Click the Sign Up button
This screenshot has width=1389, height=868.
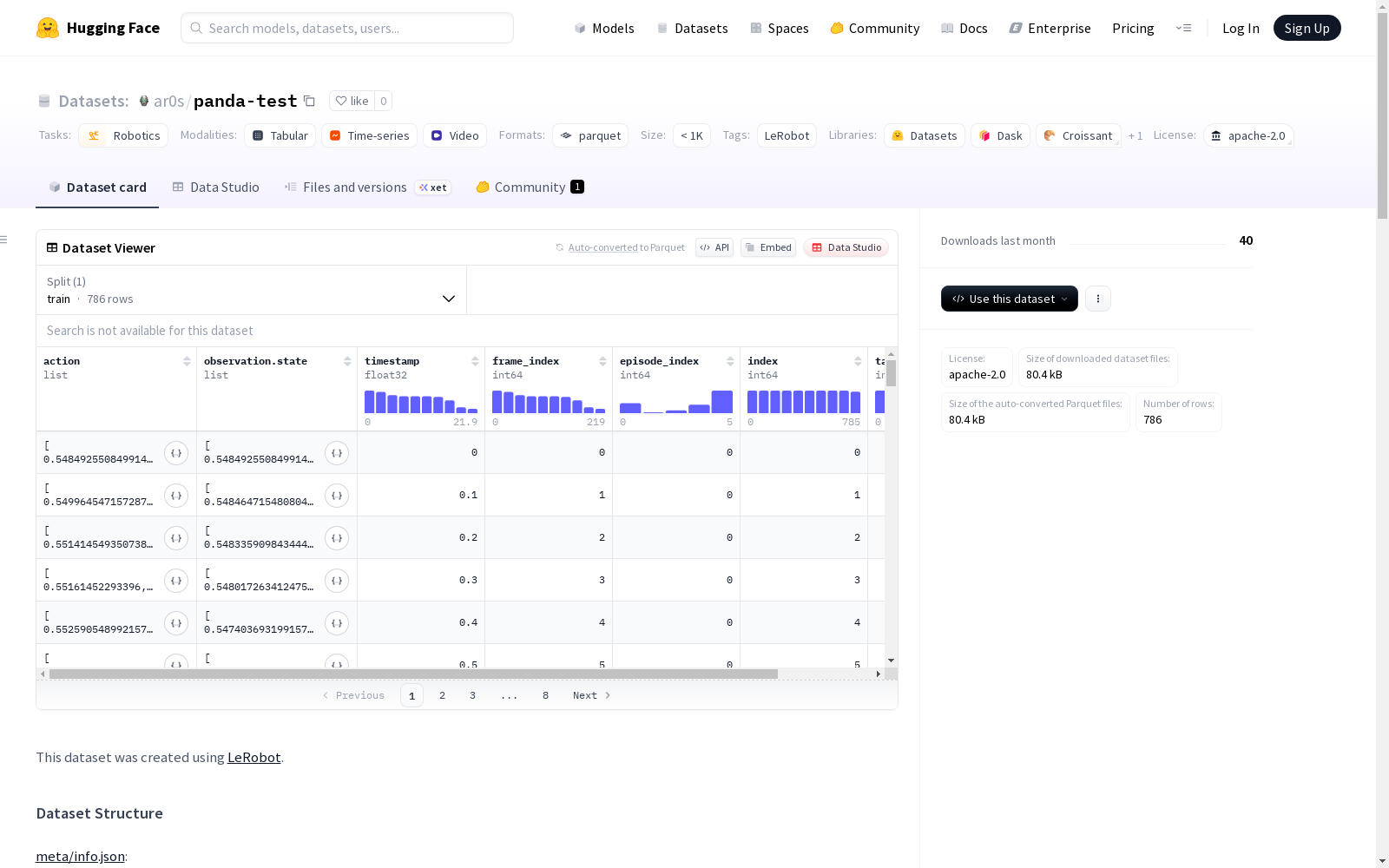pyautogui.click(x=1307, y=28)
